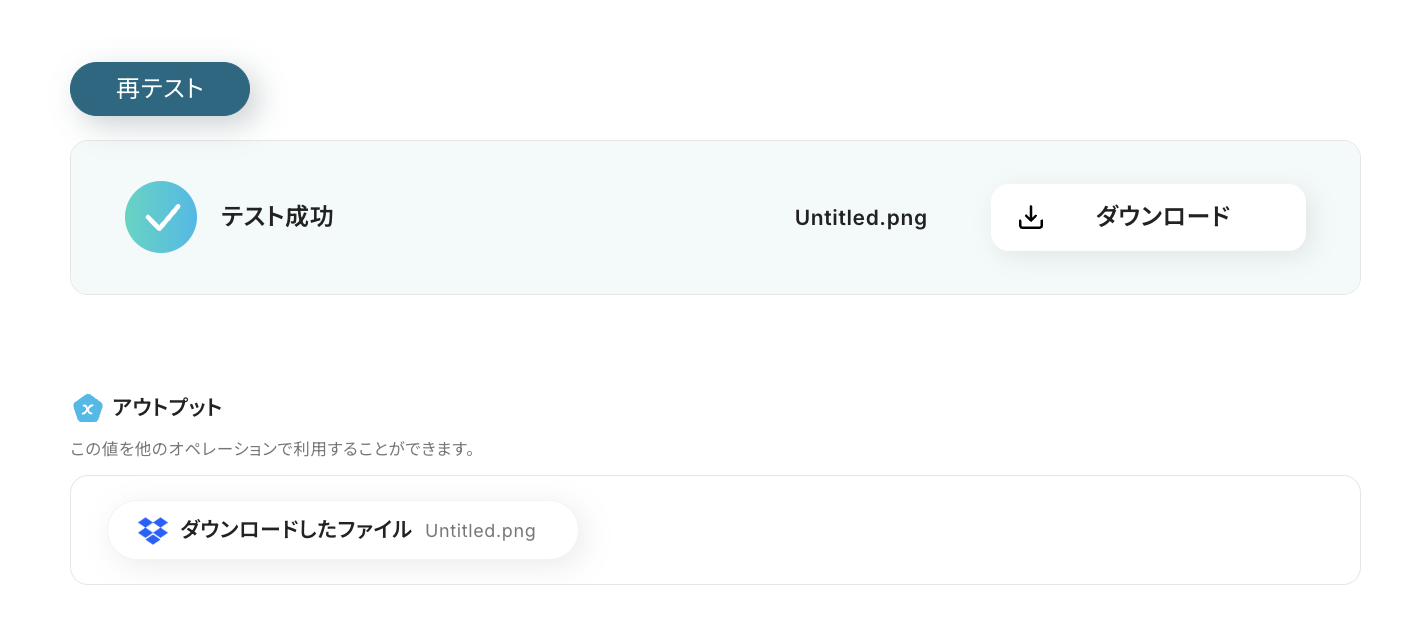Click the ロード characters on download button

(1195, 217)
